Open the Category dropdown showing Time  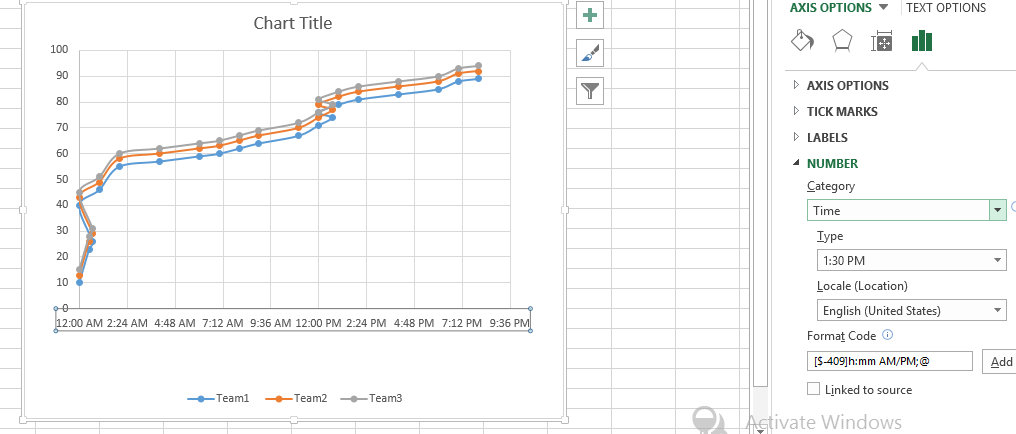tap(906, 211)
